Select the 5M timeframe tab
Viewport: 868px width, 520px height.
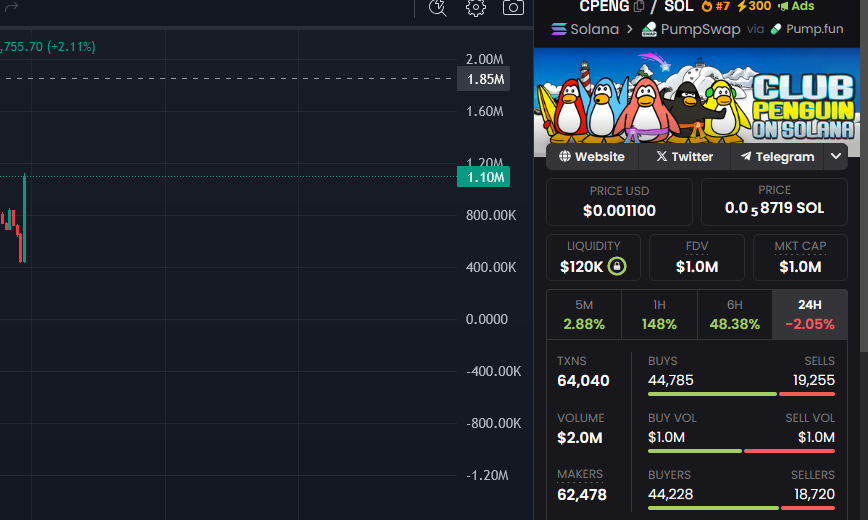584,315
